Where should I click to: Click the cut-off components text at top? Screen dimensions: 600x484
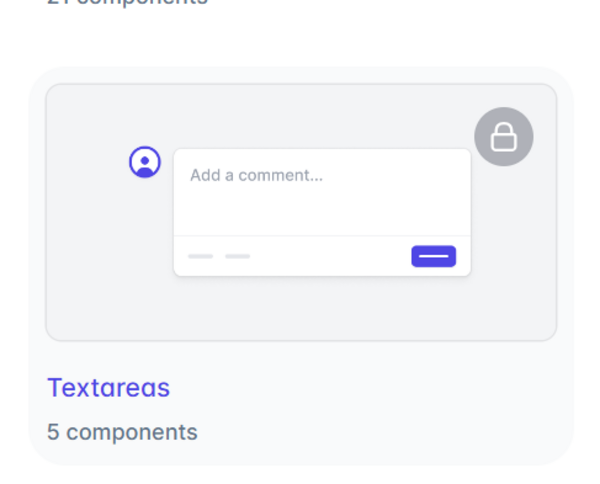127,2
